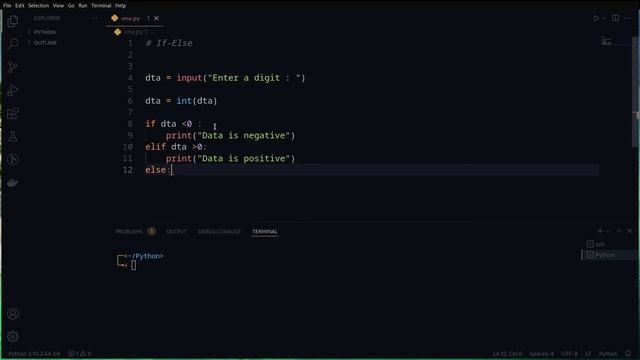
Task: Open the Help menu
Action: (120, 6)
